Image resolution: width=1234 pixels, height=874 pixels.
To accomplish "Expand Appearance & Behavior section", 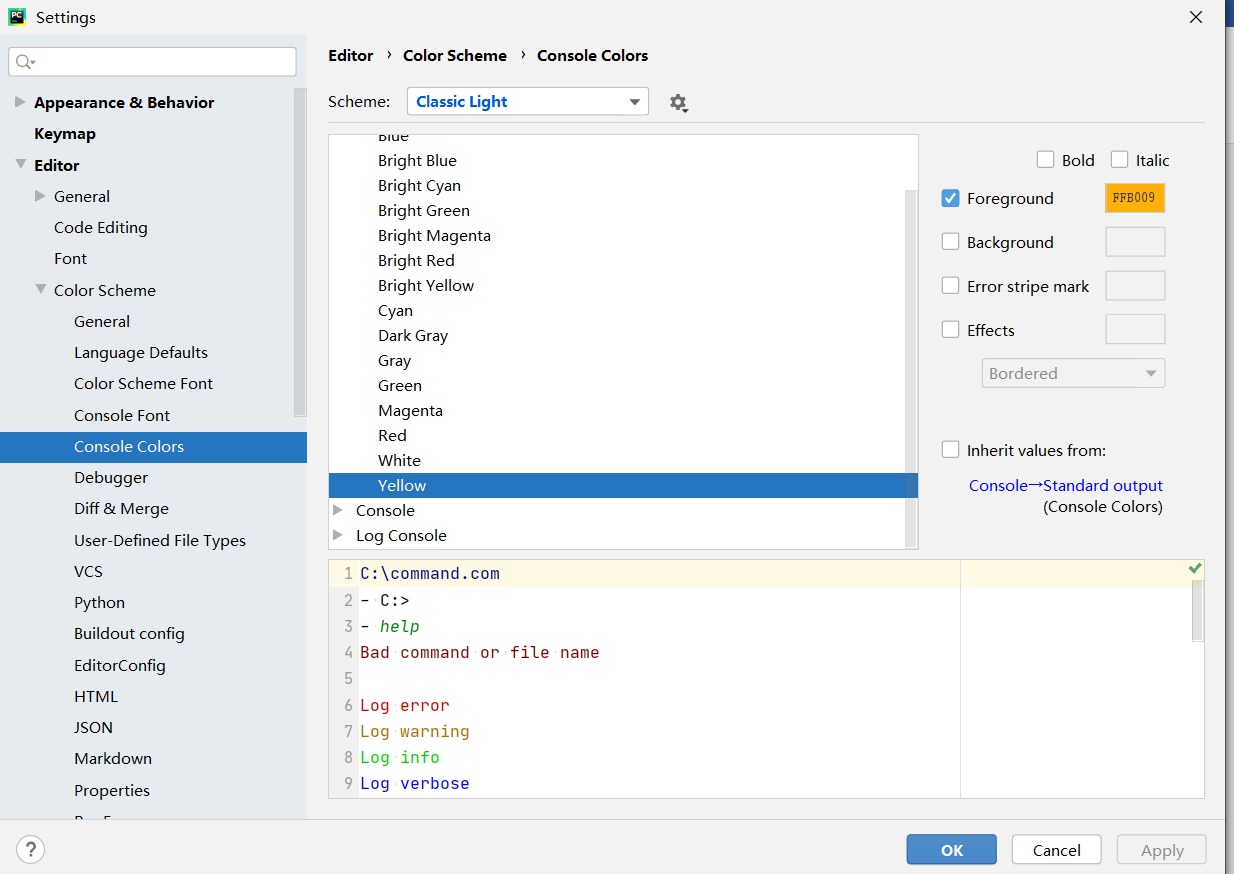I will pos(20,102).
